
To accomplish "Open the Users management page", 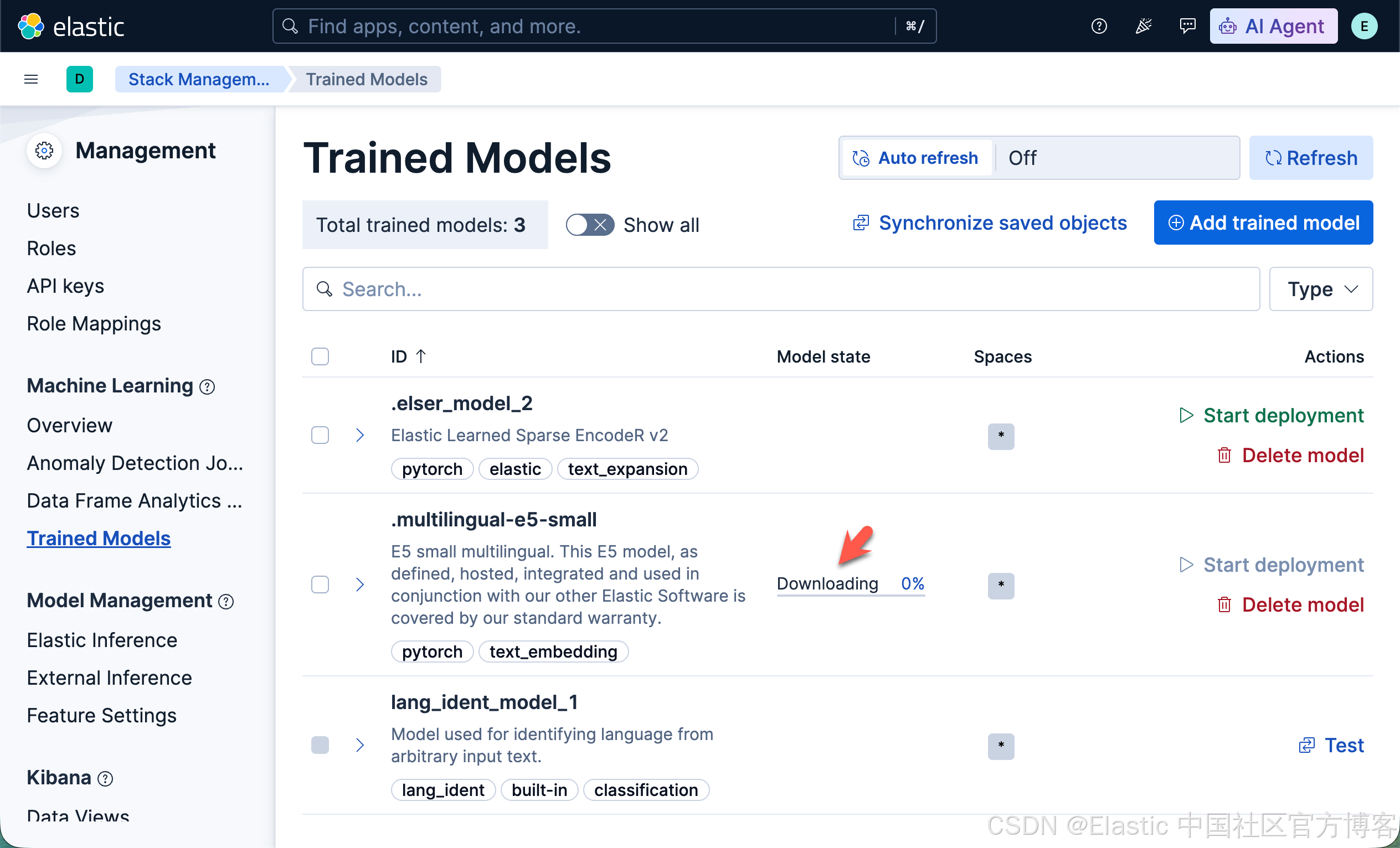I will point(53,211).
